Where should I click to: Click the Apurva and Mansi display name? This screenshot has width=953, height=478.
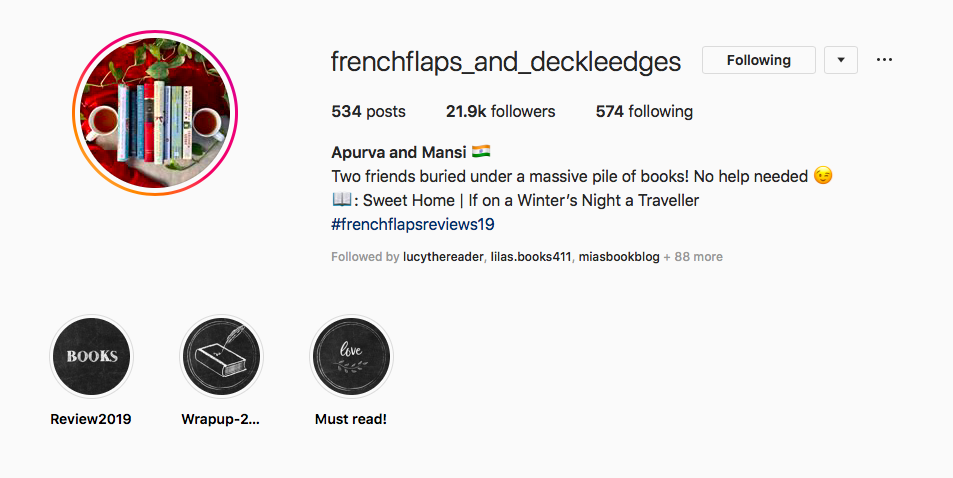(x=399, y=151)
